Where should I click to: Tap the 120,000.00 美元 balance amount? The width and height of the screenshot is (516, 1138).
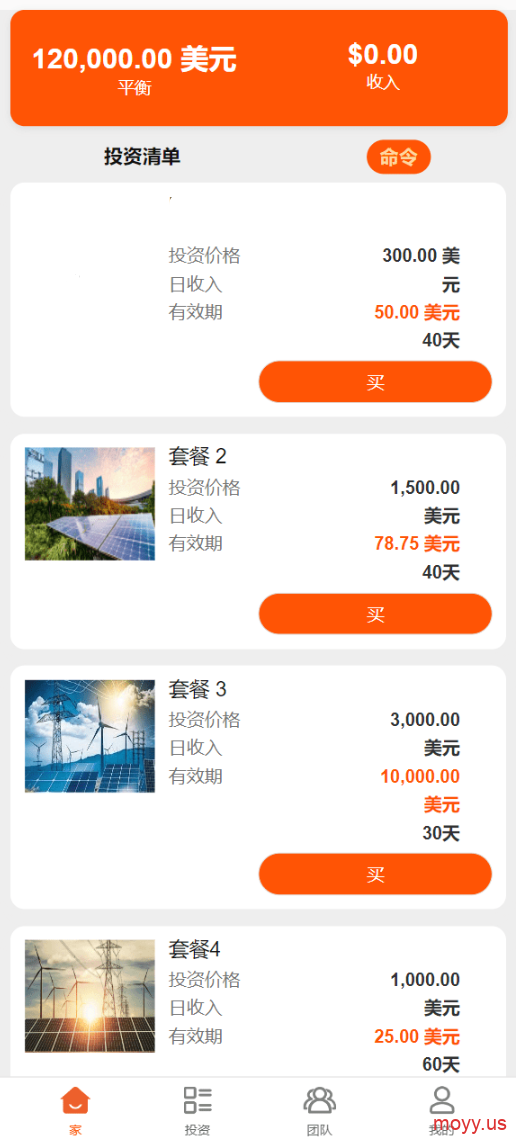[x=134, y=59]
